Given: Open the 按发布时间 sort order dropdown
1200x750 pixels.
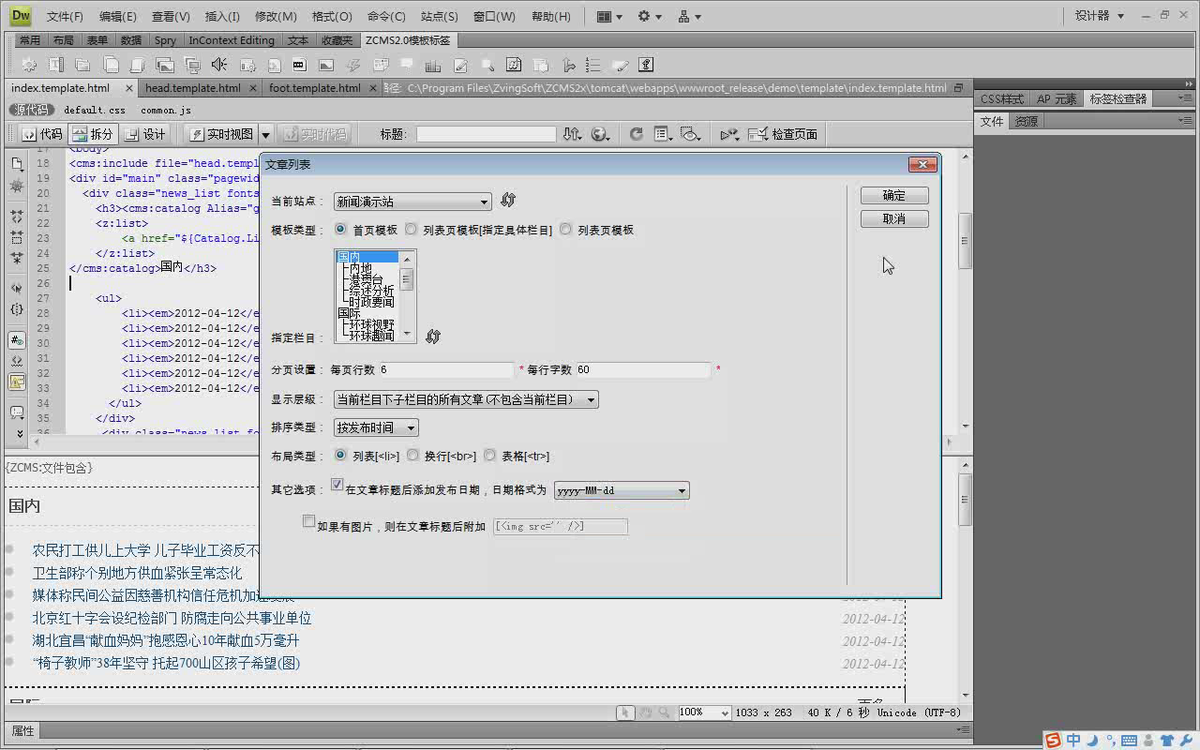Looking at the screenshot, I should click(x=375, y=427).
